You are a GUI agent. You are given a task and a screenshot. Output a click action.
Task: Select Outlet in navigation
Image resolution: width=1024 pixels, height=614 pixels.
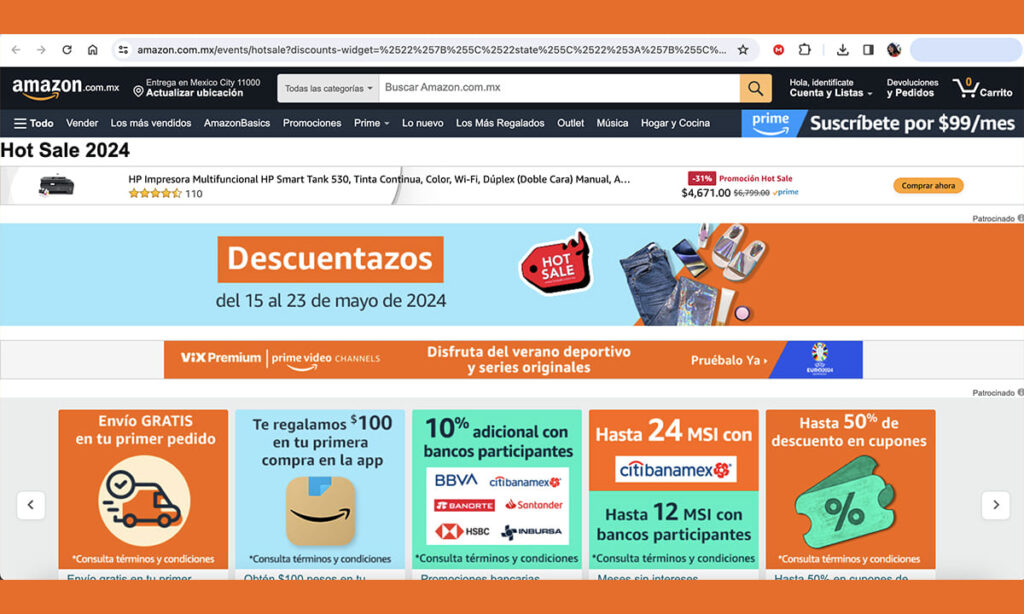570,123
